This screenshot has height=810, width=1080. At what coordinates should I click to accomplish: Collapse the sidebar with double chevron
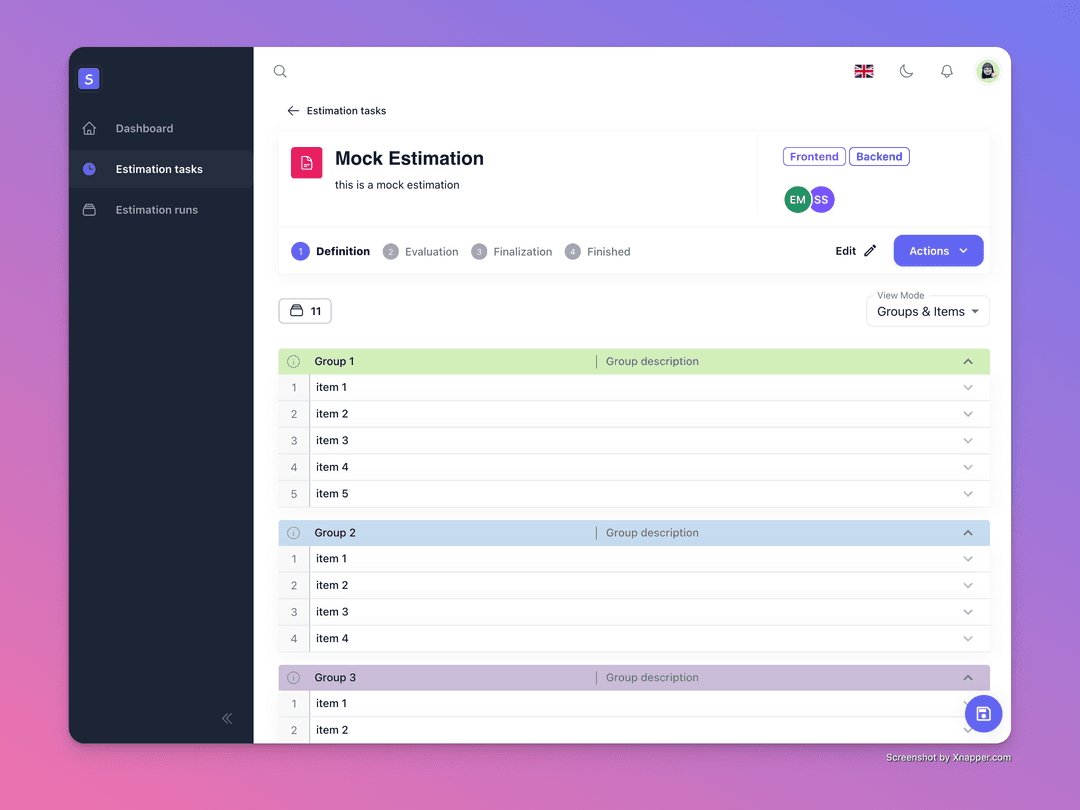tap(227, 718)
